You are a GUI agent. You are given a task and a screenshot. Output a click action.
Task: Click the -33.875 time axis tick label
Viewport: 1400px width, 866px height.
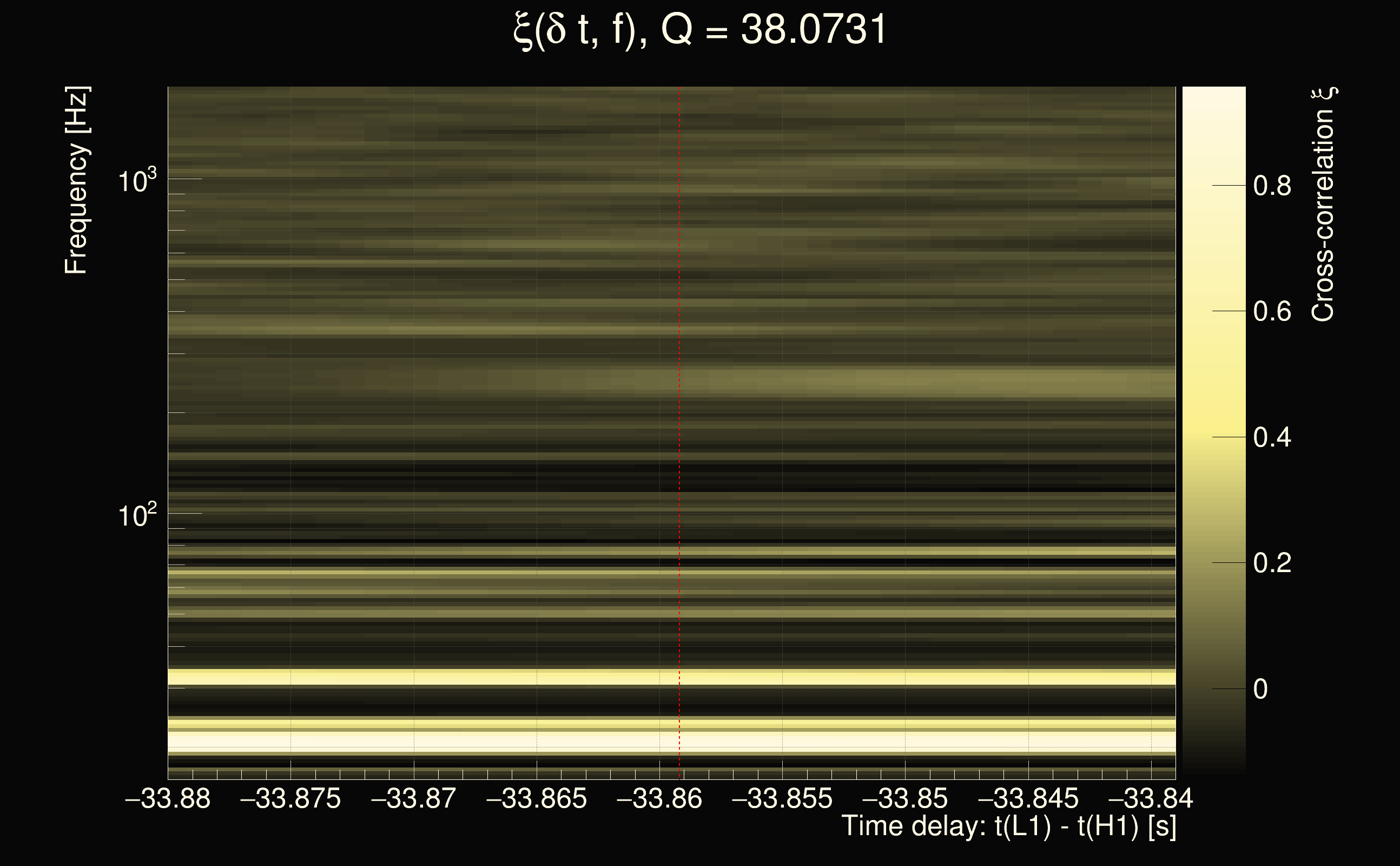pyautogui.click(x=290, y=799)
